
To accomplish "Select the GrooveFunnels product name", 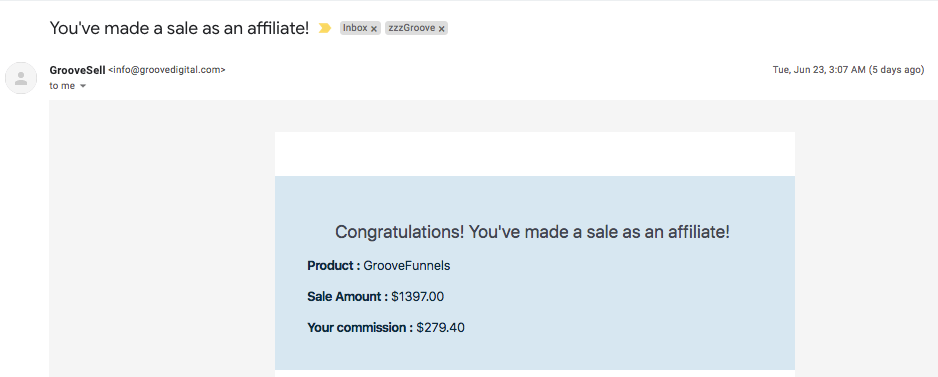I will [x=407, y=266].
